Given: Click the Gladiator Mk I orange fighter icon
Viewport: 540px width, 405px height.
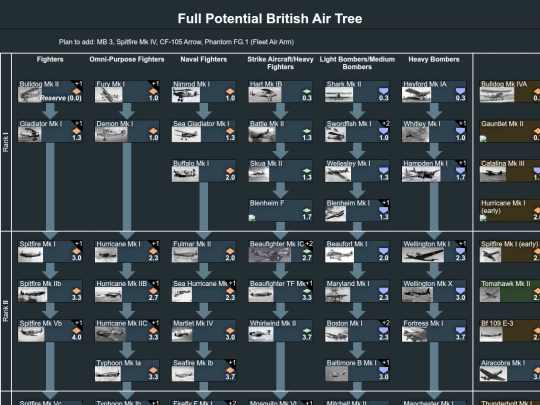Looking at the screenshot, I should pos(76,131).
